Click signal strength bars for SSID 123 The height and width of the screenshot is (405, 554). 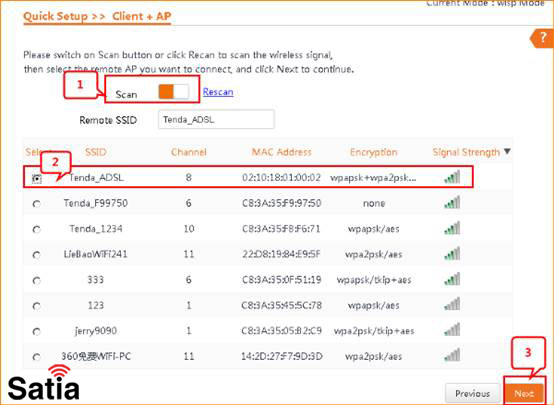coord(452,304)
